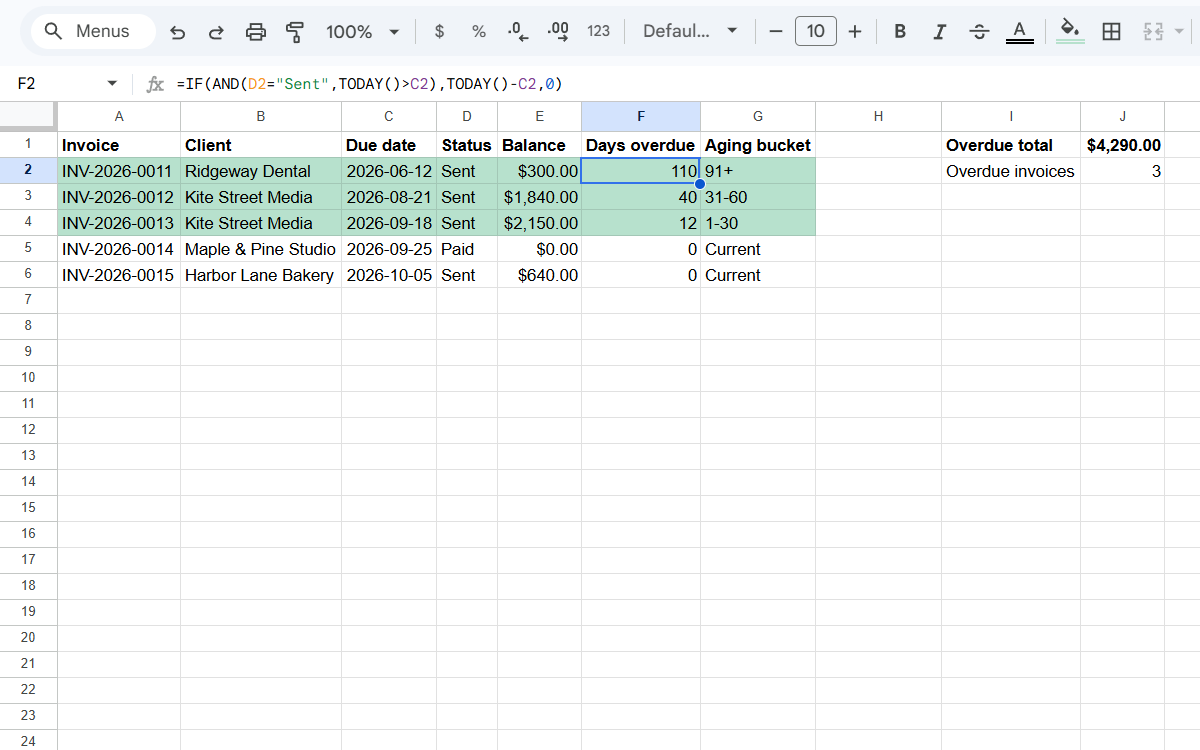This screenshot has width=1200, height=750.
Task: Click the 91+ aging bucket cell
Action: 758,171
